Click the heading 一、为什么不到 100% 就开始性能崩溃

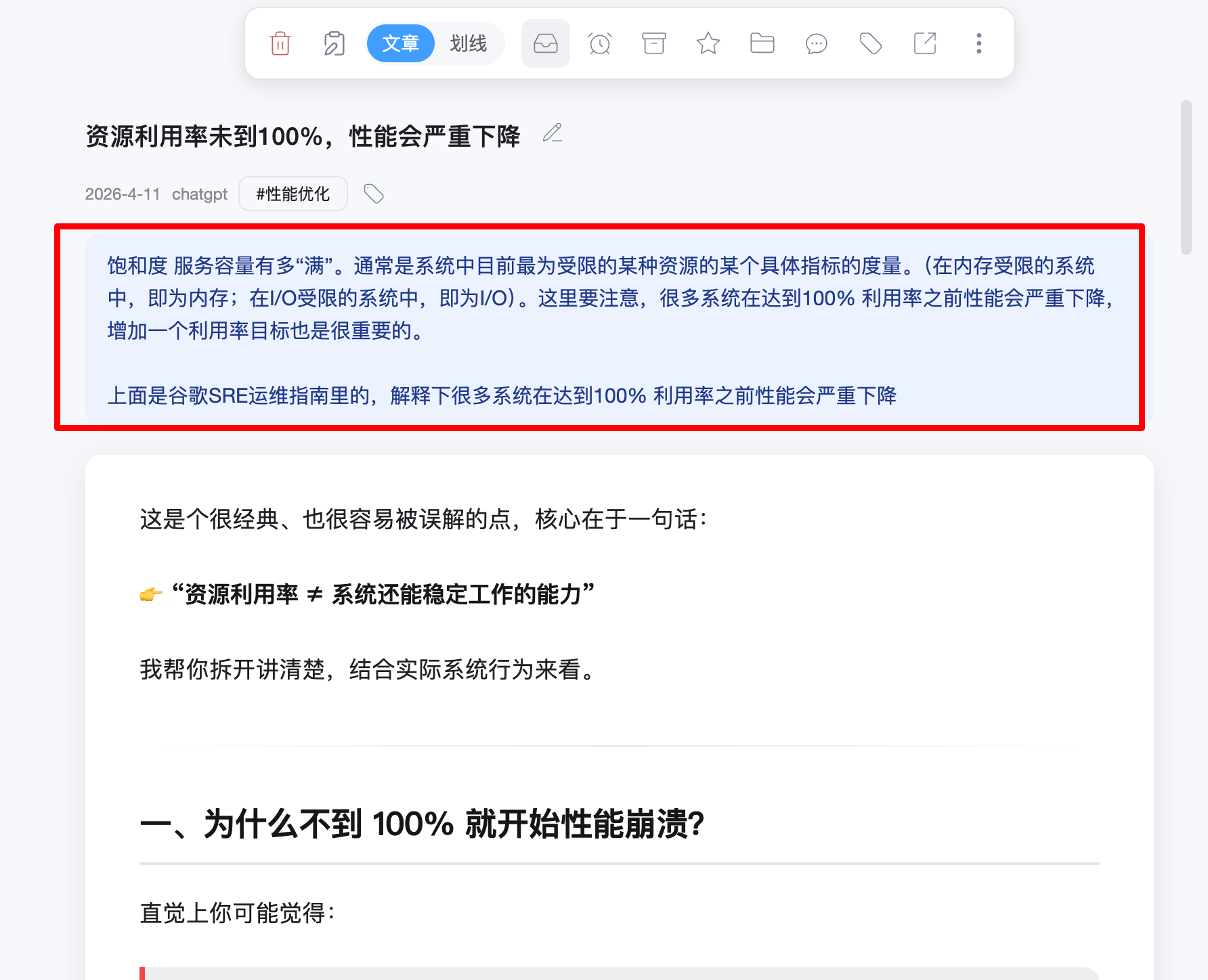click(422, 824)
